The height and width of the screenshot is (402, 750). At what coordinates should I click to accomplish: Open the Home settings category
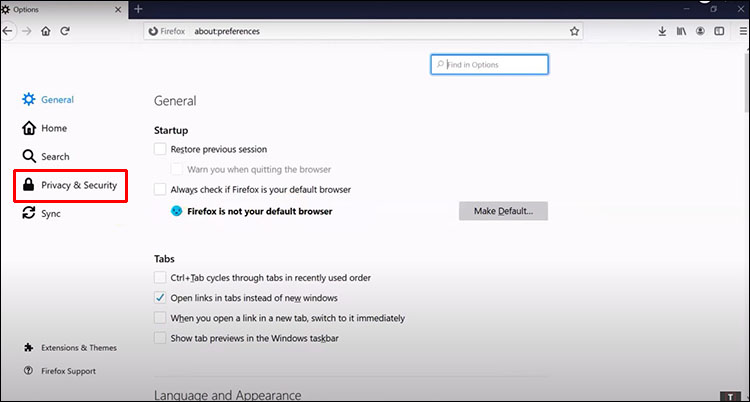[x=44, y=128]
